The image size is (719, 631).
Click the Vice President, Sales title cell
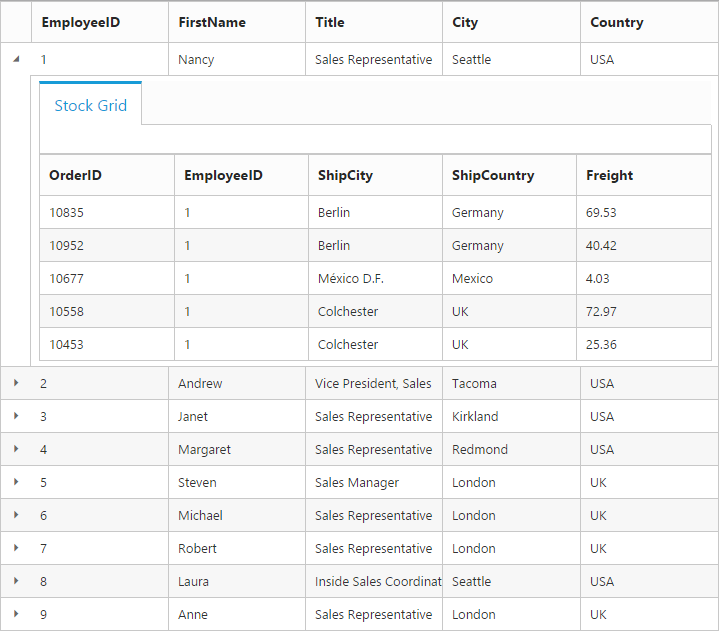(x=373, y=383)
